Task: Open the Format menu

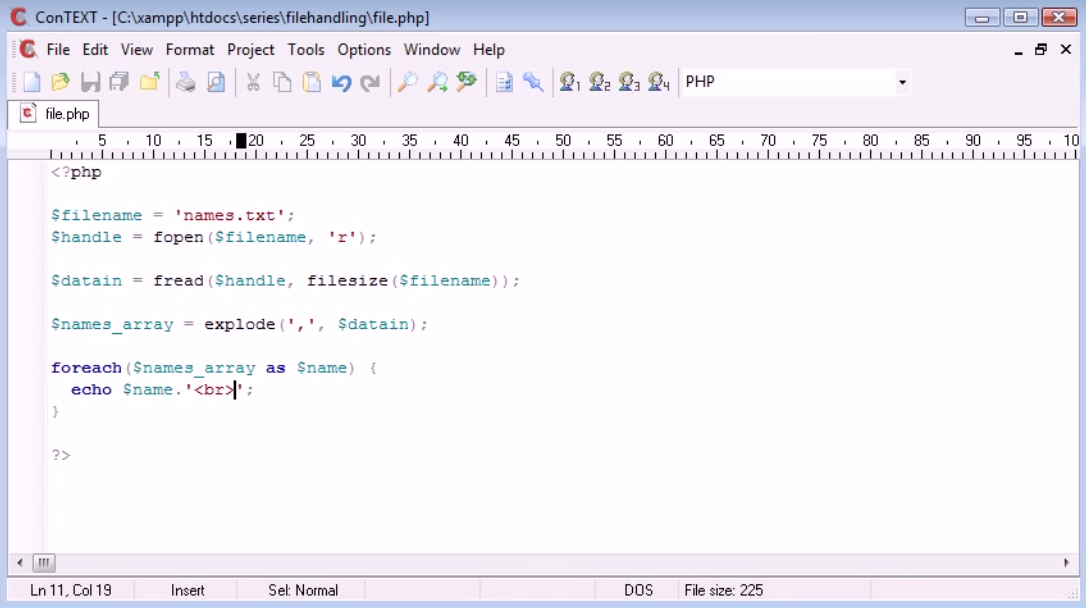Action: tap(190, 49)
